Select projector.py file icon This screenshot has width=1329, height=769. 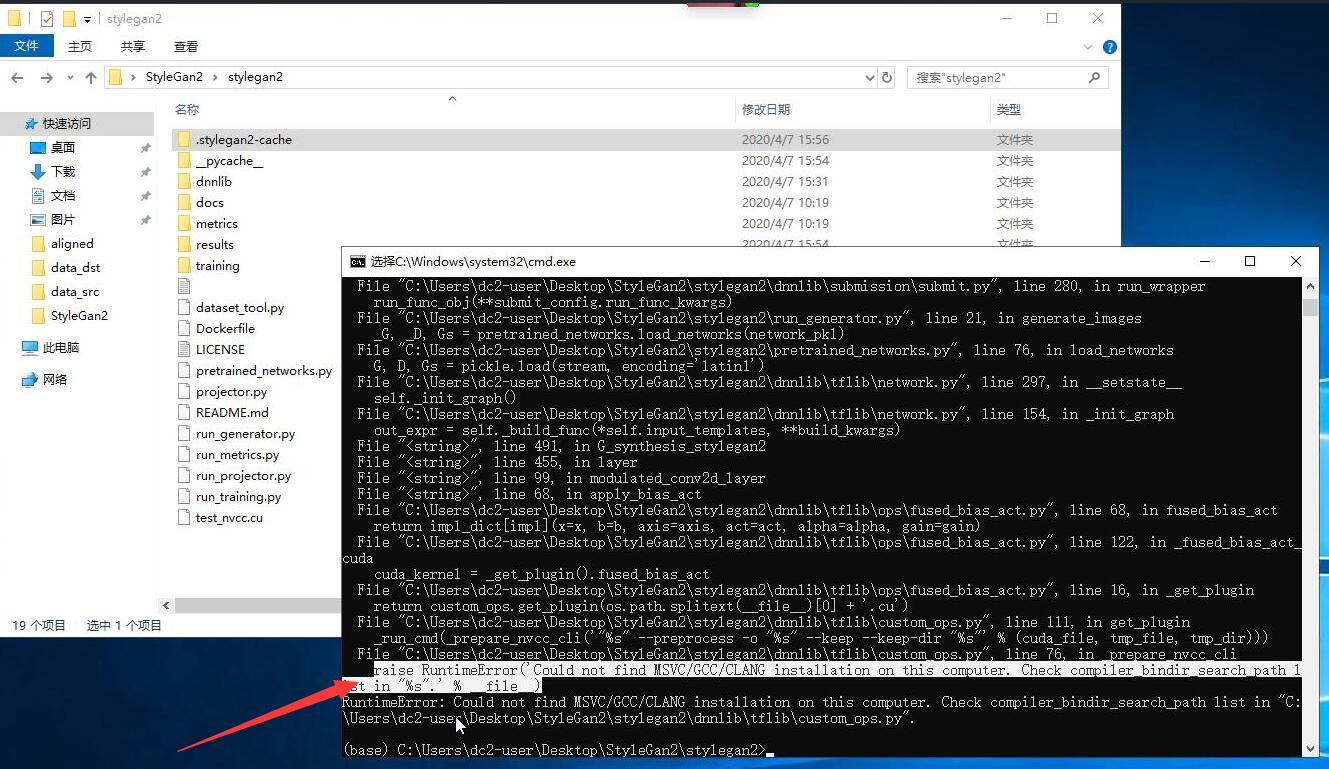183,392
